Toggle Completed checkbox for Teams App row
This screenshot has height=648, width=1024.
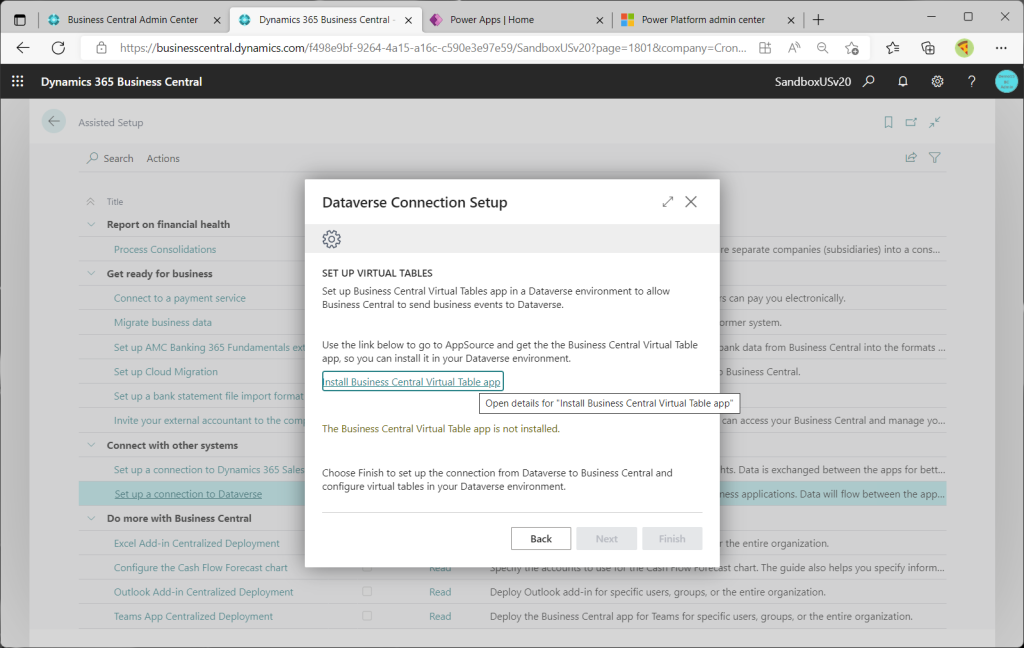coord(367,615)
